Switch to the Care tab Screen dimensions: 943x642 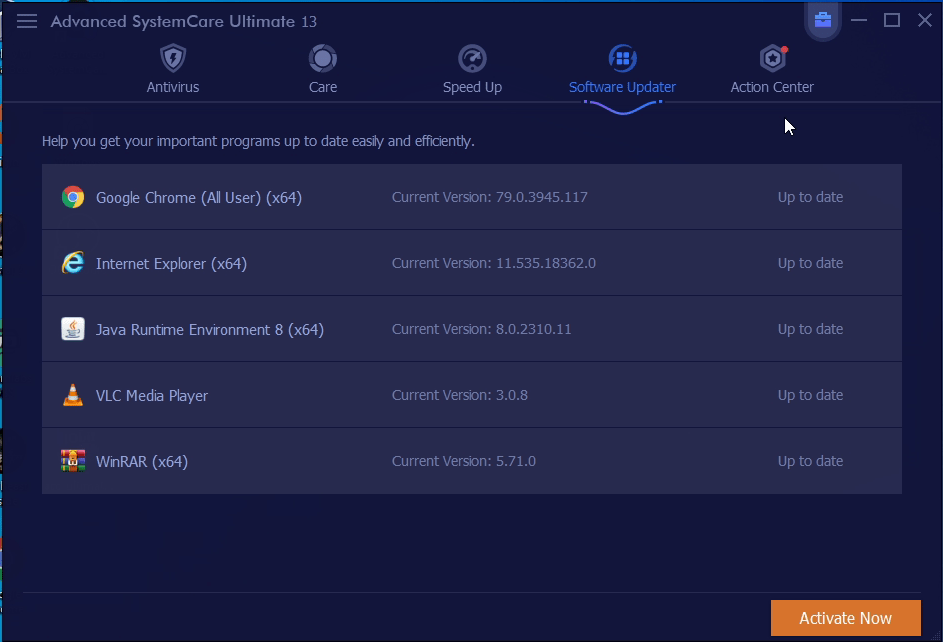pyautogui.click(x=323, y=87)
